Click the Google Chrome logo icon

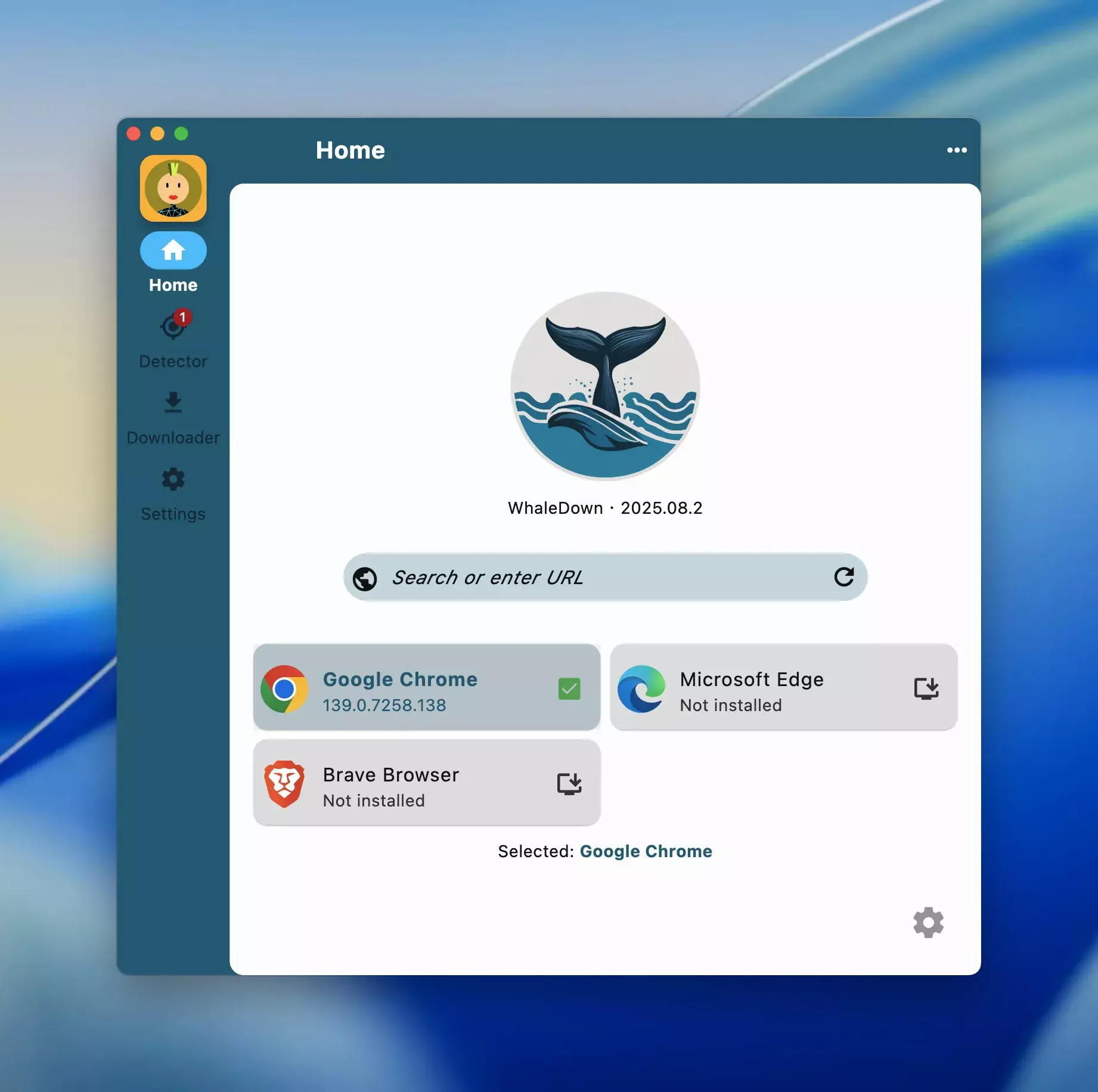click(284, 689)
